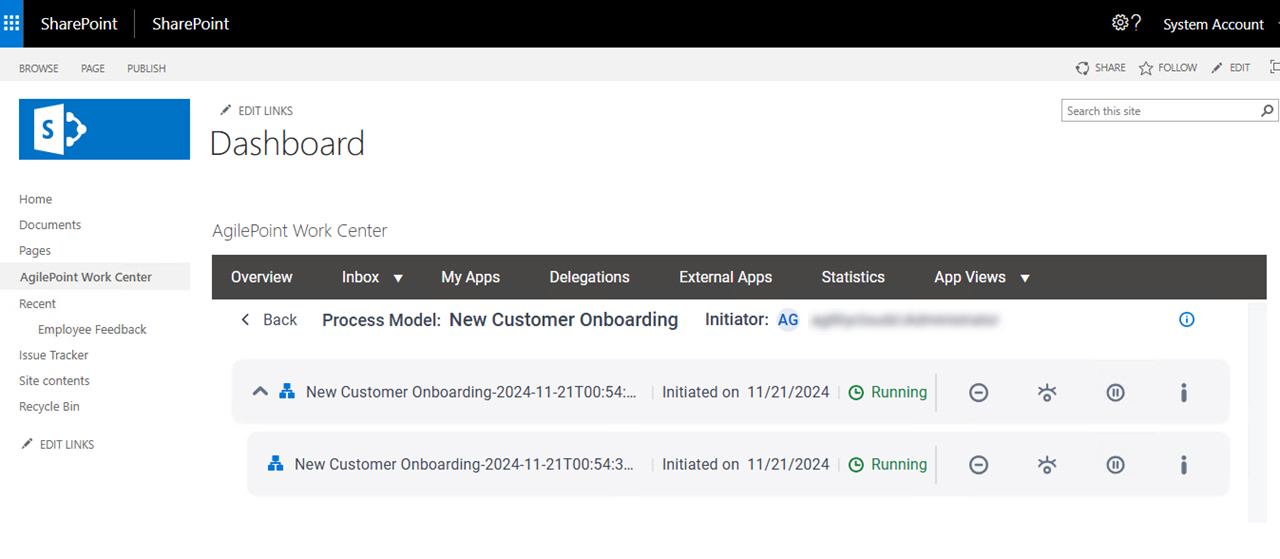
Task: Click the blue info icon beside Initiator
Action: point(1187,320)
